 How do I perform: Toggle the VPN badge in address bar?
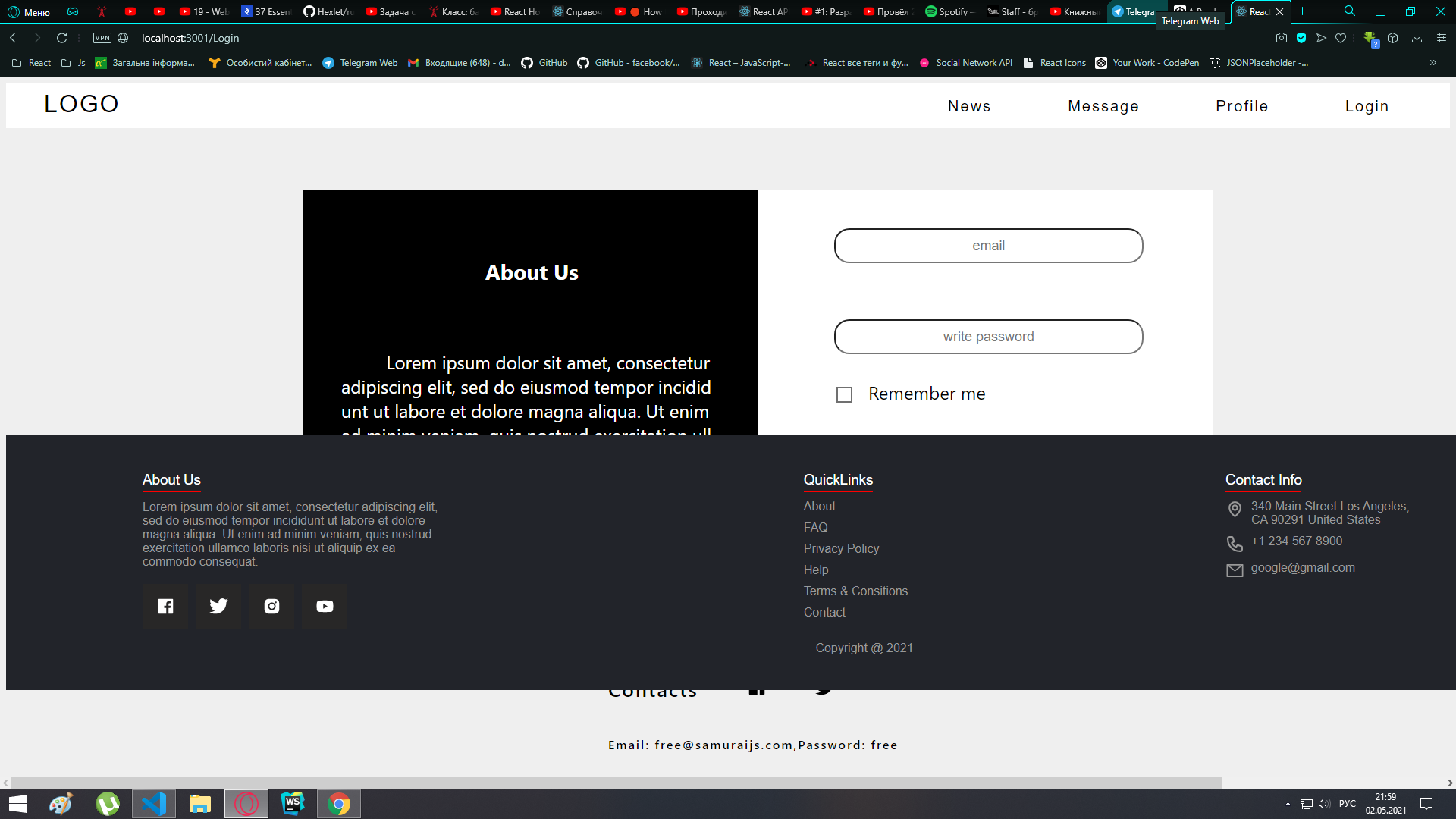(102, 38)
